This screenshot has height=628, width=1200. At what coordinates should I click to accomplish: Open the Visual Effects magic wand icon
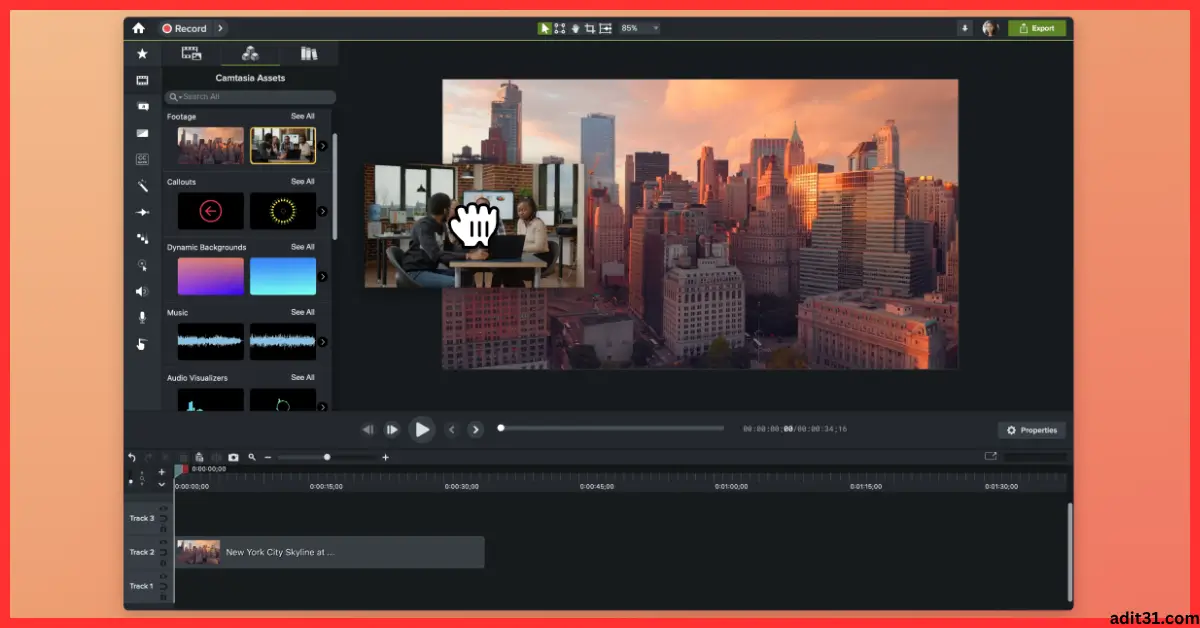(142, 185)
